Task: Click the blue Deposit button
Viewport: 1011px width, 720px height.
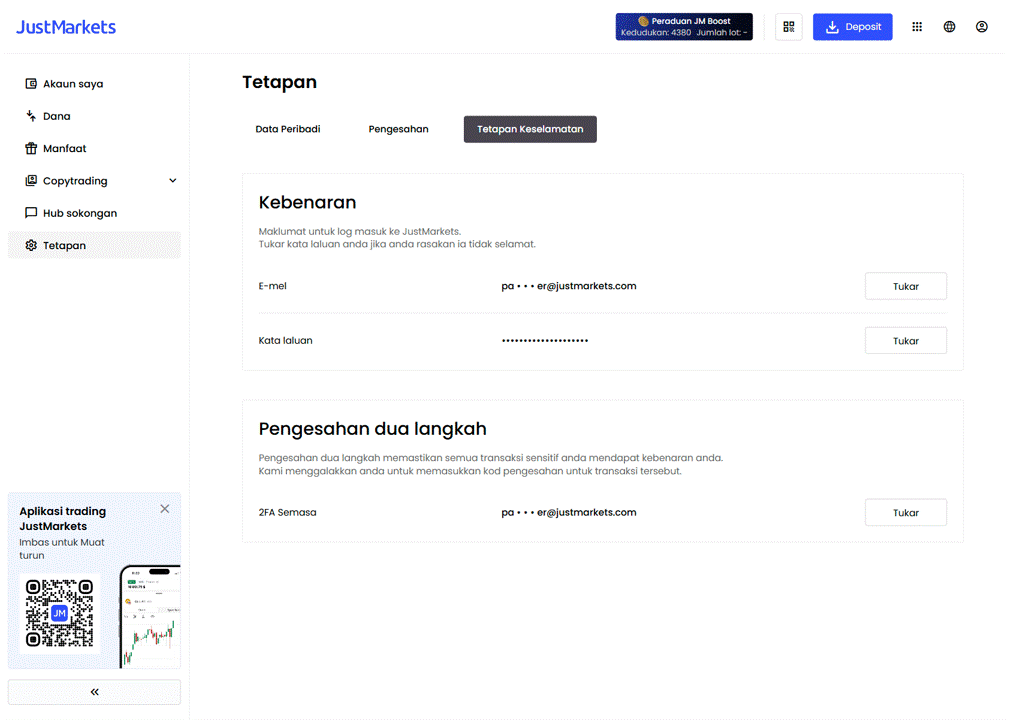Action: pyautogui.click(x=852, y=26)
